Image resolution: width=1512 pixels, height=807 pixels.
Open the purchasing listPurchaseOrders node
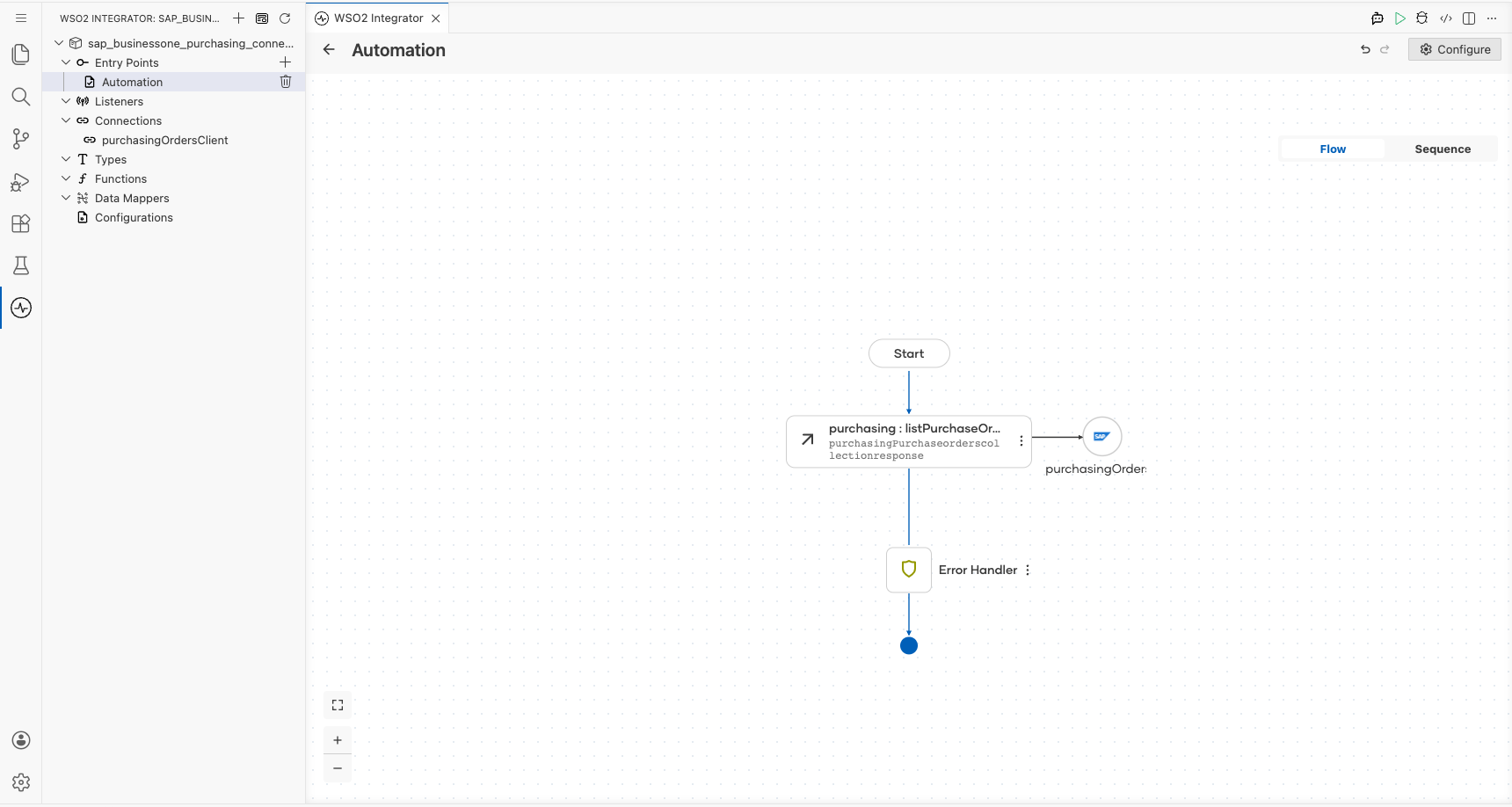[909, 441]
